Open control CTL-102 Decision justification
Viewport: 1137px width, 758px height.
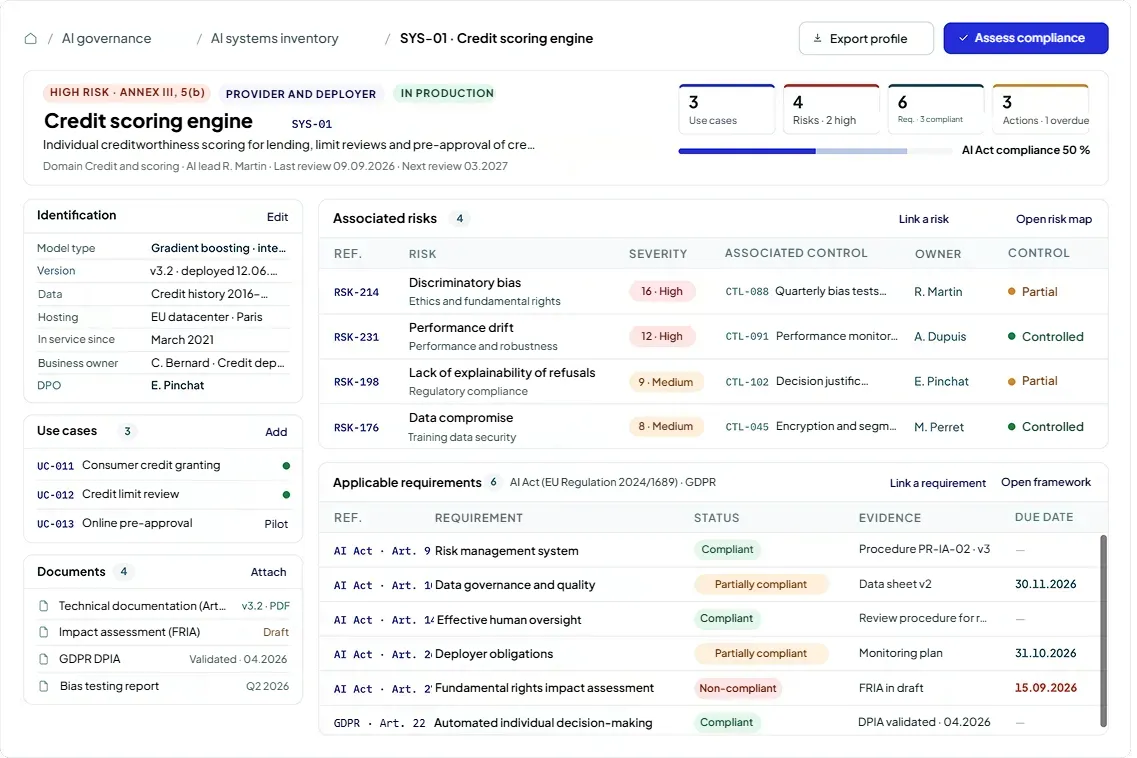(796, 382)
